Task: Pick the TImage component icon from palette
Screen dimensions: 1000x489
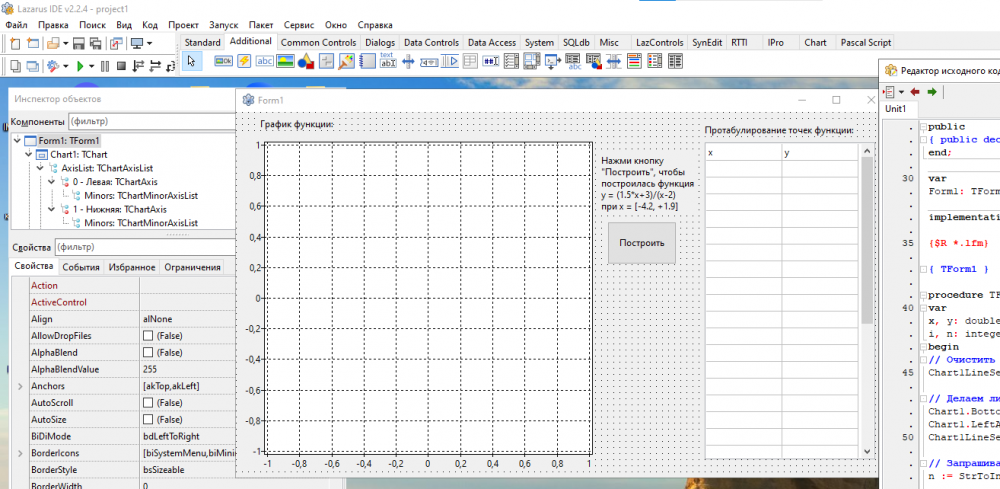Action: pyautogui.click(x=285, y=62)
